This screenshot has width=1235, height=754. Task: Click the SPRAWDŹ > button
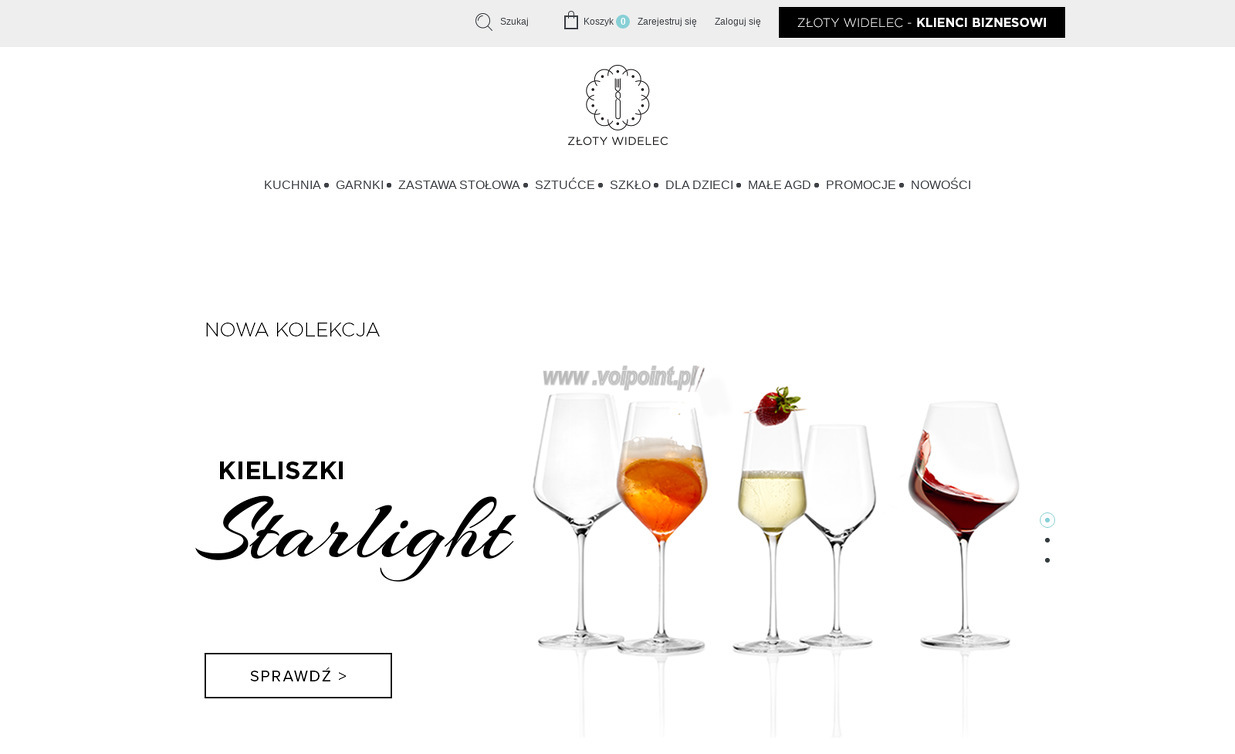coord(298,676)
